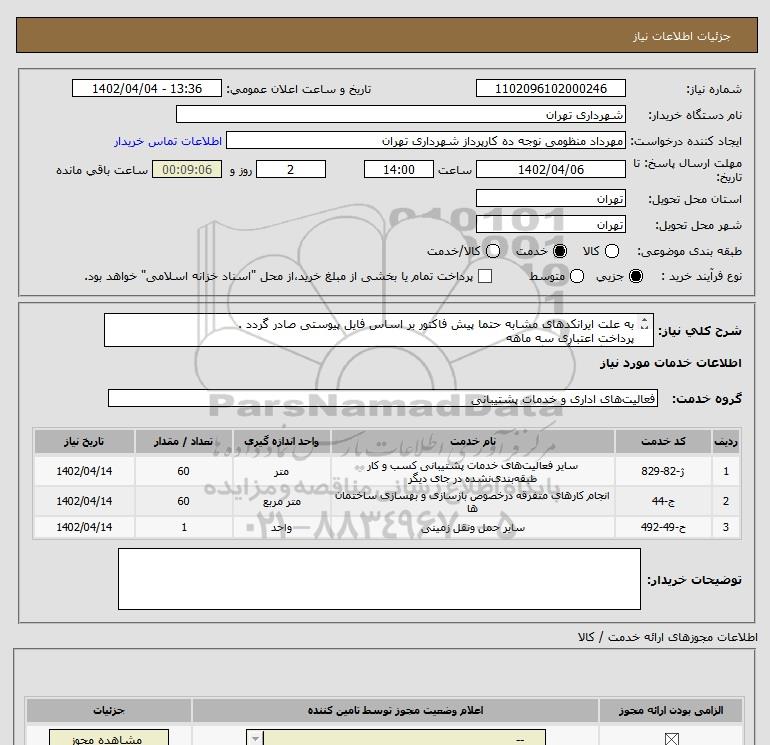Viewport: 770px width, 745px height.
Task: Click the نام خدمت column header
Action: point(473,441)
